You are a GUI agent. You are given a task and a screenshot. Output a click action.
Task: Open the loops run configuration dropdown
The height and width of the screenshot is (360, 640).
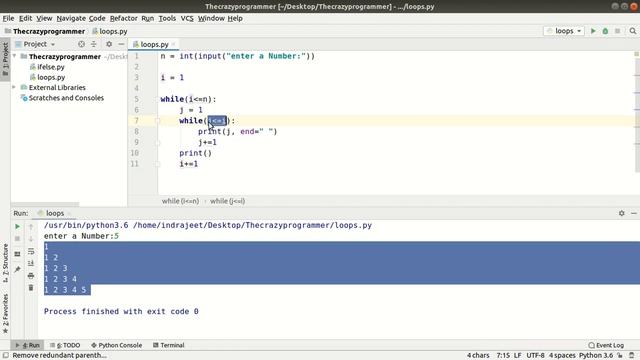click(x=564, y=31)
